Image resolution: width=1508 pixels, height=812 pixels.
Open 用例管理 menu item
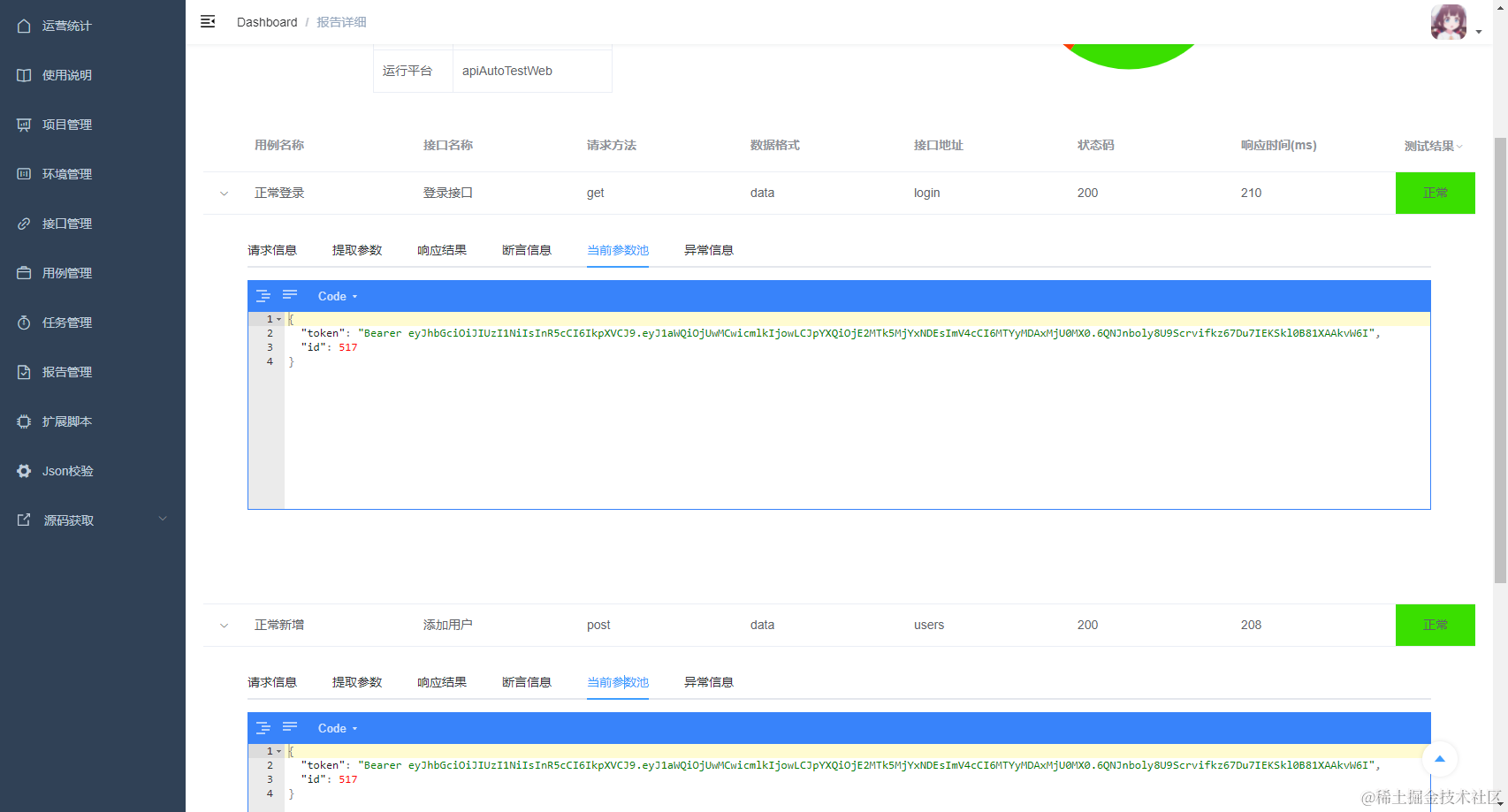tap(93, 273)
